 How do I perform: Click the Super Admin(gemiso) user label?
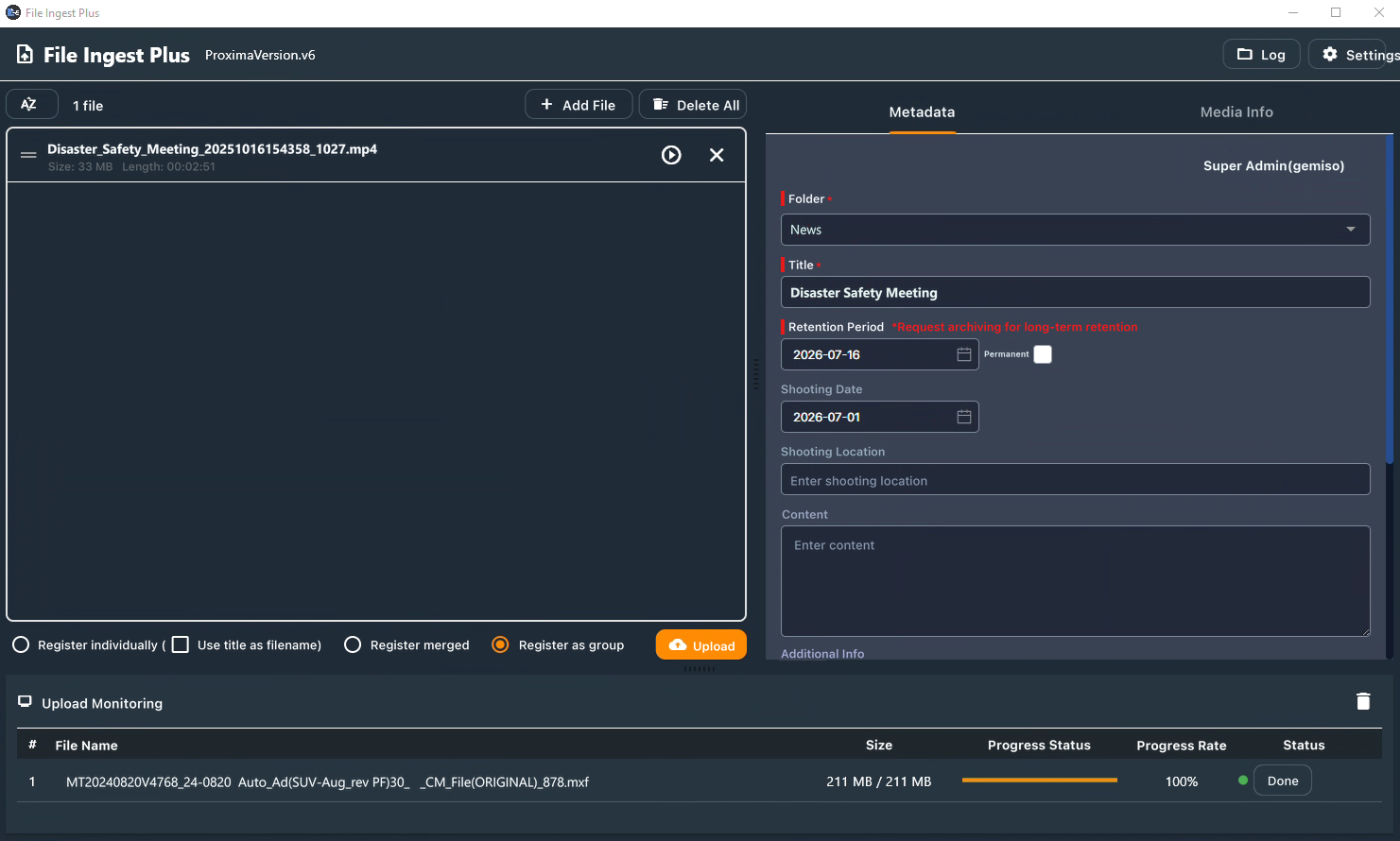[1273, 165]
